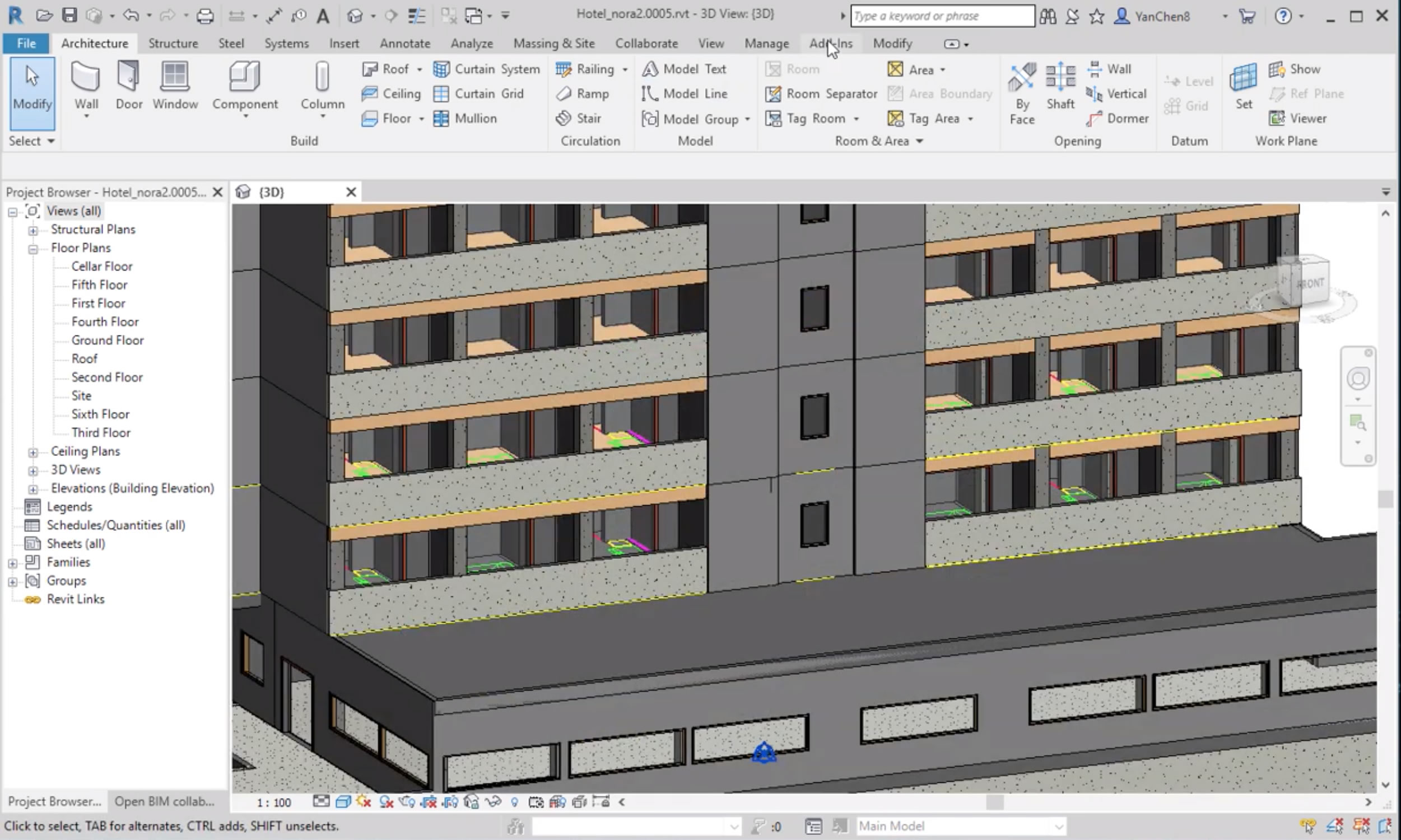Open the Railing dropdown arrow
The height and width of the screenshot is (840, 1401).
point(625,69)
